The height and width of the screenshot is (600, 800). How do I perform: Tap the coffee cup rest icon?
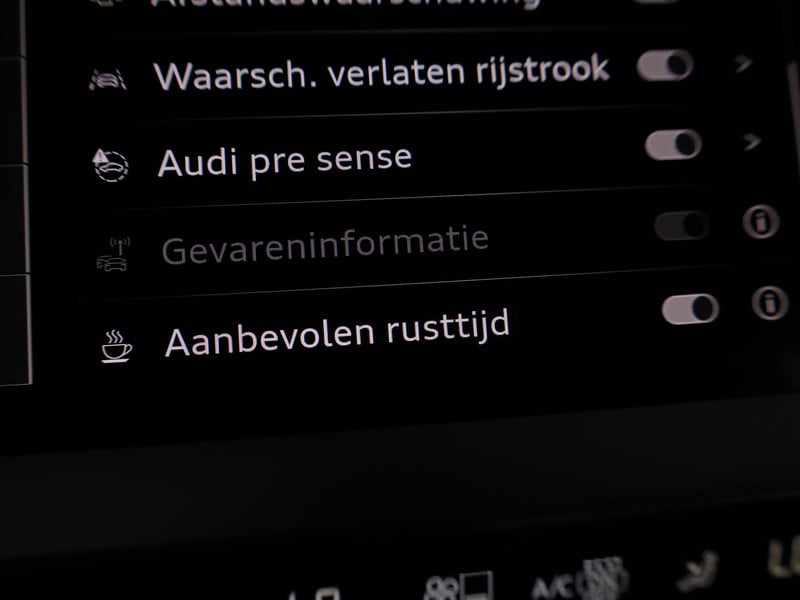[116, 346]
